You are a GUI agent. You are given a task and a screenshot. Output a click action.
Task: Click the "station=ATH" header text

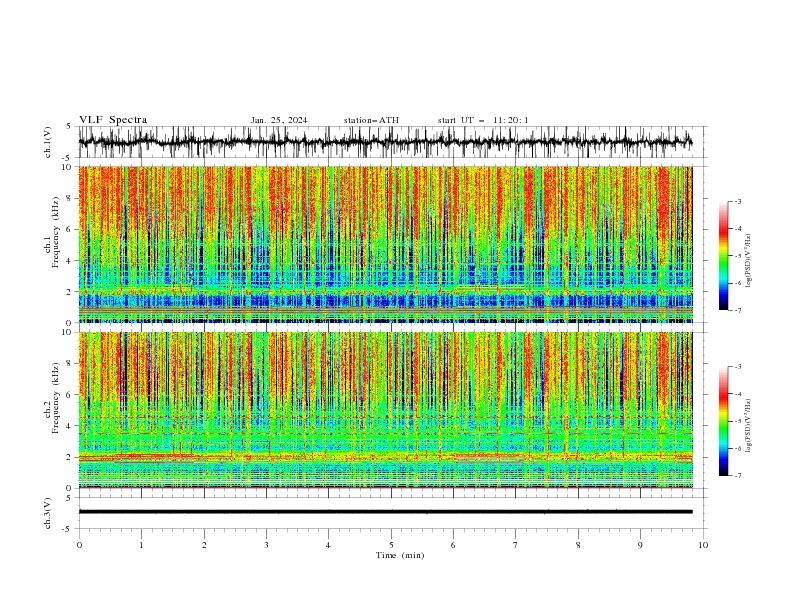[371, 120]
